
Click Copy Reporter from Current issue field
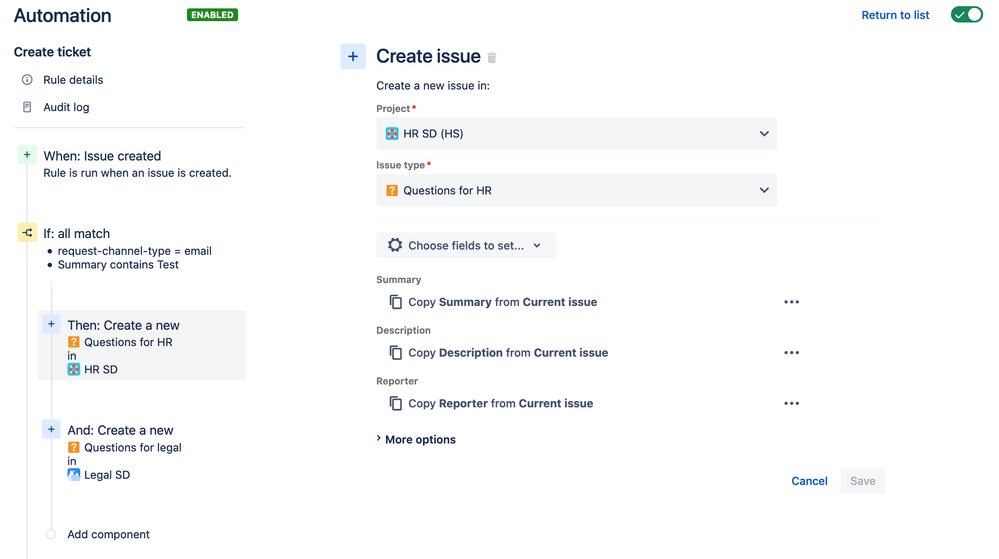point(501,403)
